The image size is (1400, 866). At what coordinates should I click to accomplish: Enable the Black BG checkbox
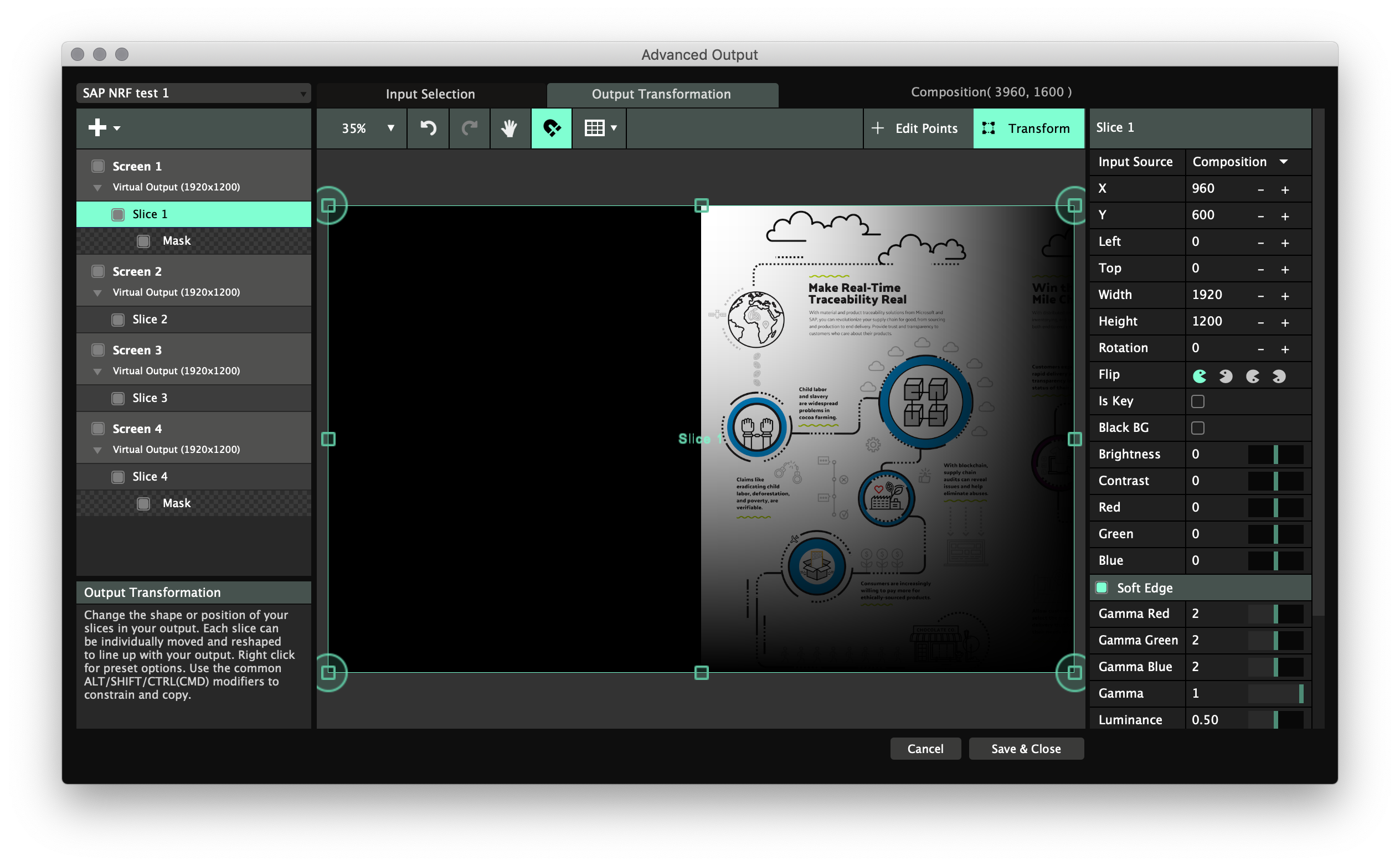1197,428
